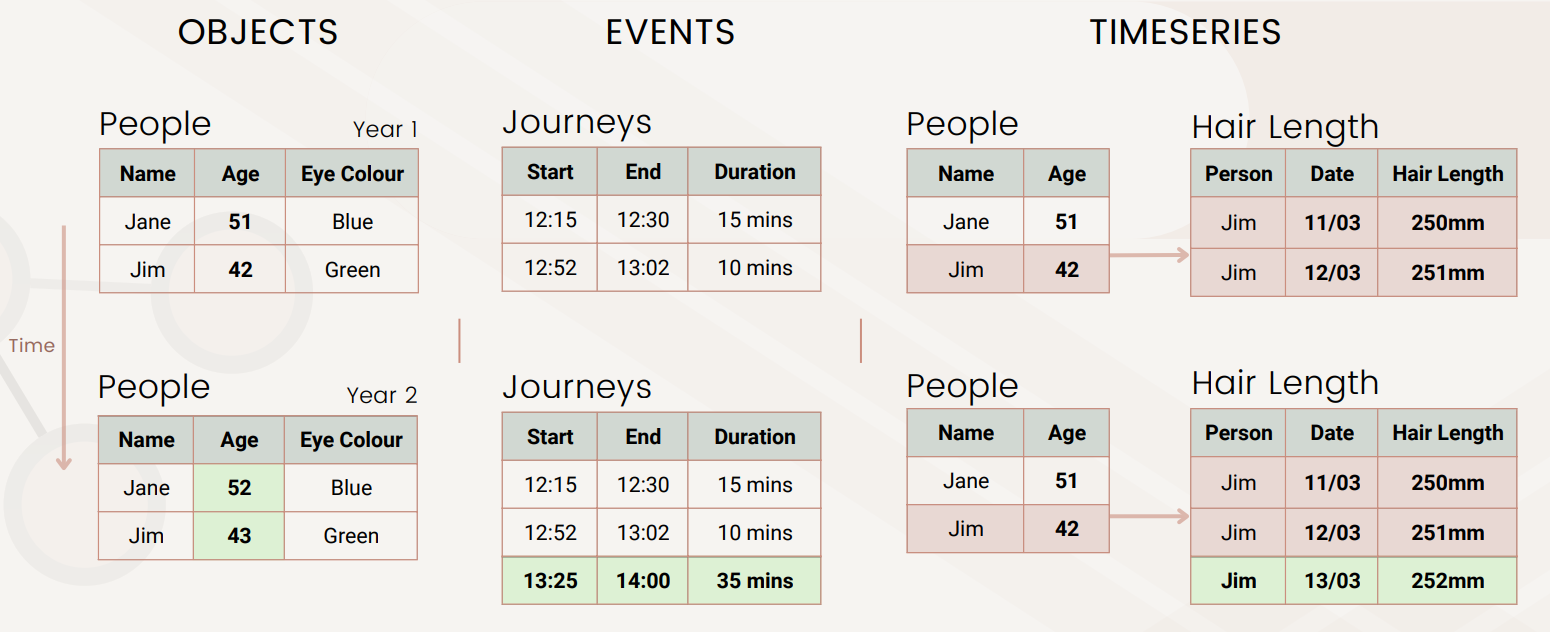Click arrow linking Jim to top Hair Length table
This screenshot has width=1550, height=632.
pos(1150,255)
